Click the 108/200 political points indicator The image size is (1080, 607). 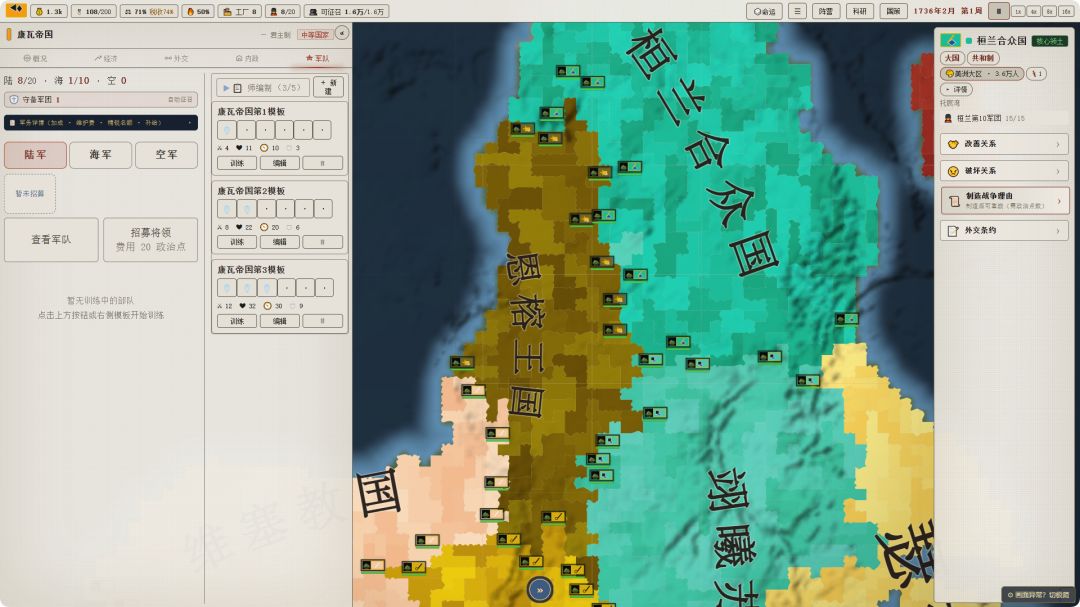pos(94,11)
